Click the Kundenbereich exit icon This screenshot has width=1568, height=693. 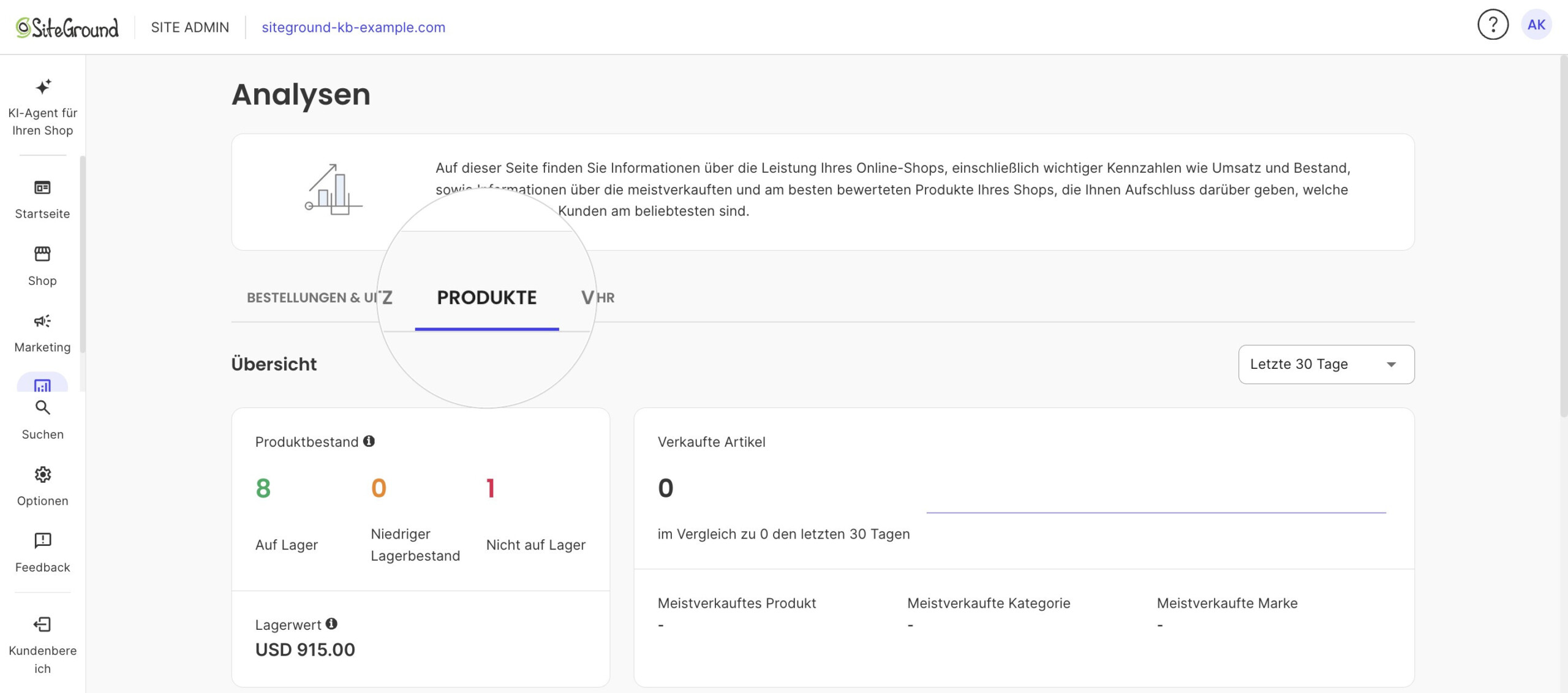[42, 624]
